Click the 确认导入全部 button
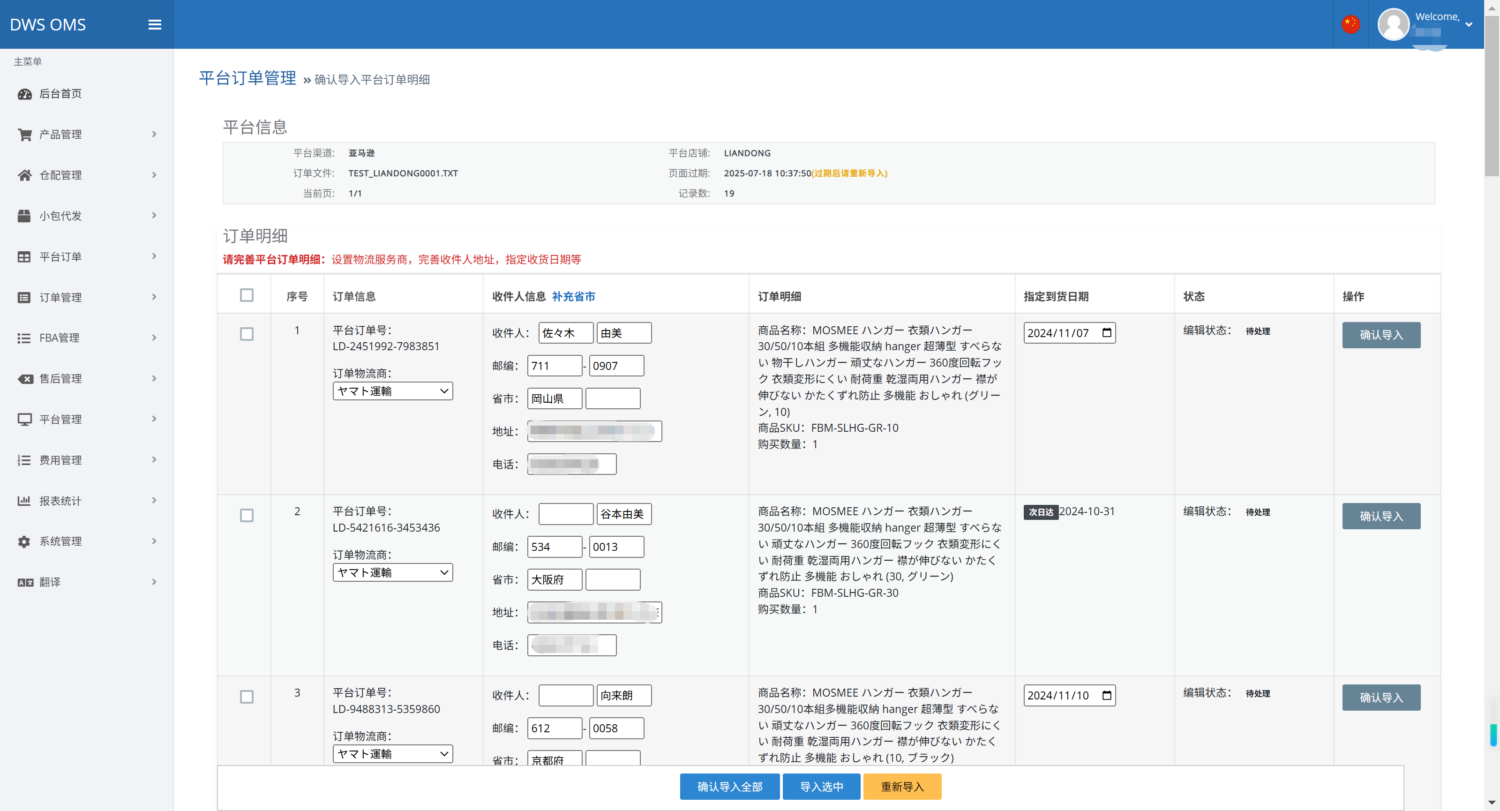 click(730, 787)
